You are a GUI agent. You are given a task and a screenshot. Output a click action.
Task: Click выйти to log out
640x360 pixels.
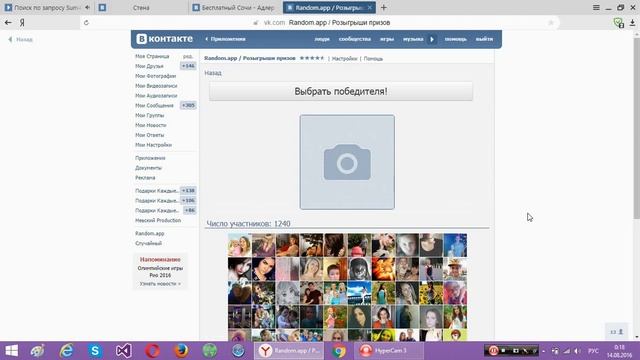484,39
